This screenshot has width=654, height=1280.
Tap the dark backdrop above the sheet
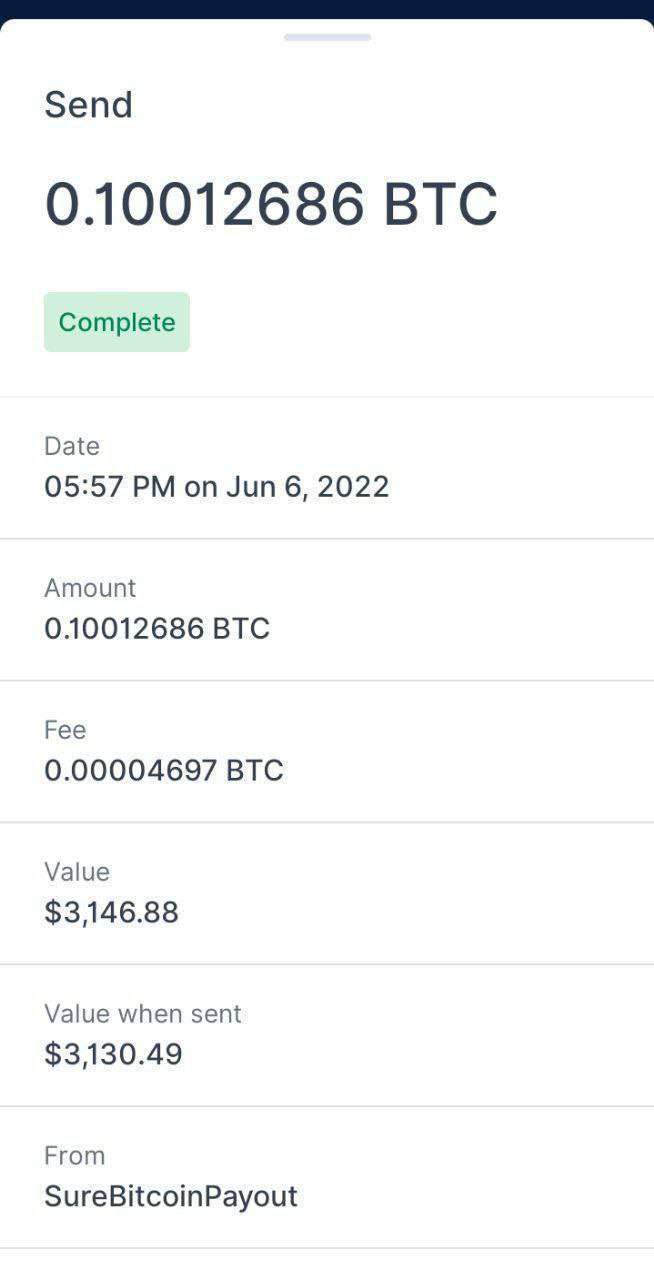click(327, 8)
